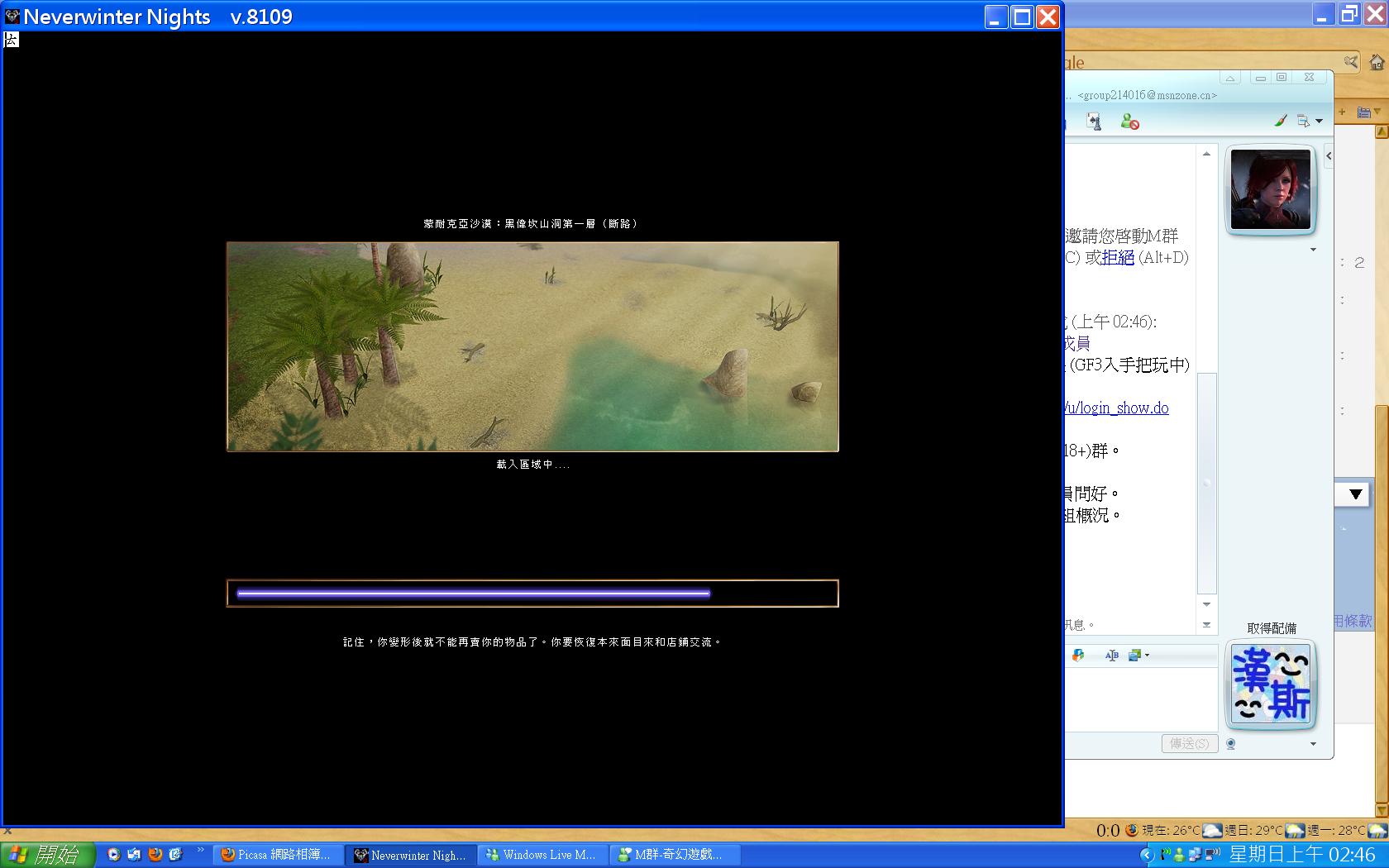
Task: Open the dropdown arrow on the webpage
Action: click(x=1355, y=494)
